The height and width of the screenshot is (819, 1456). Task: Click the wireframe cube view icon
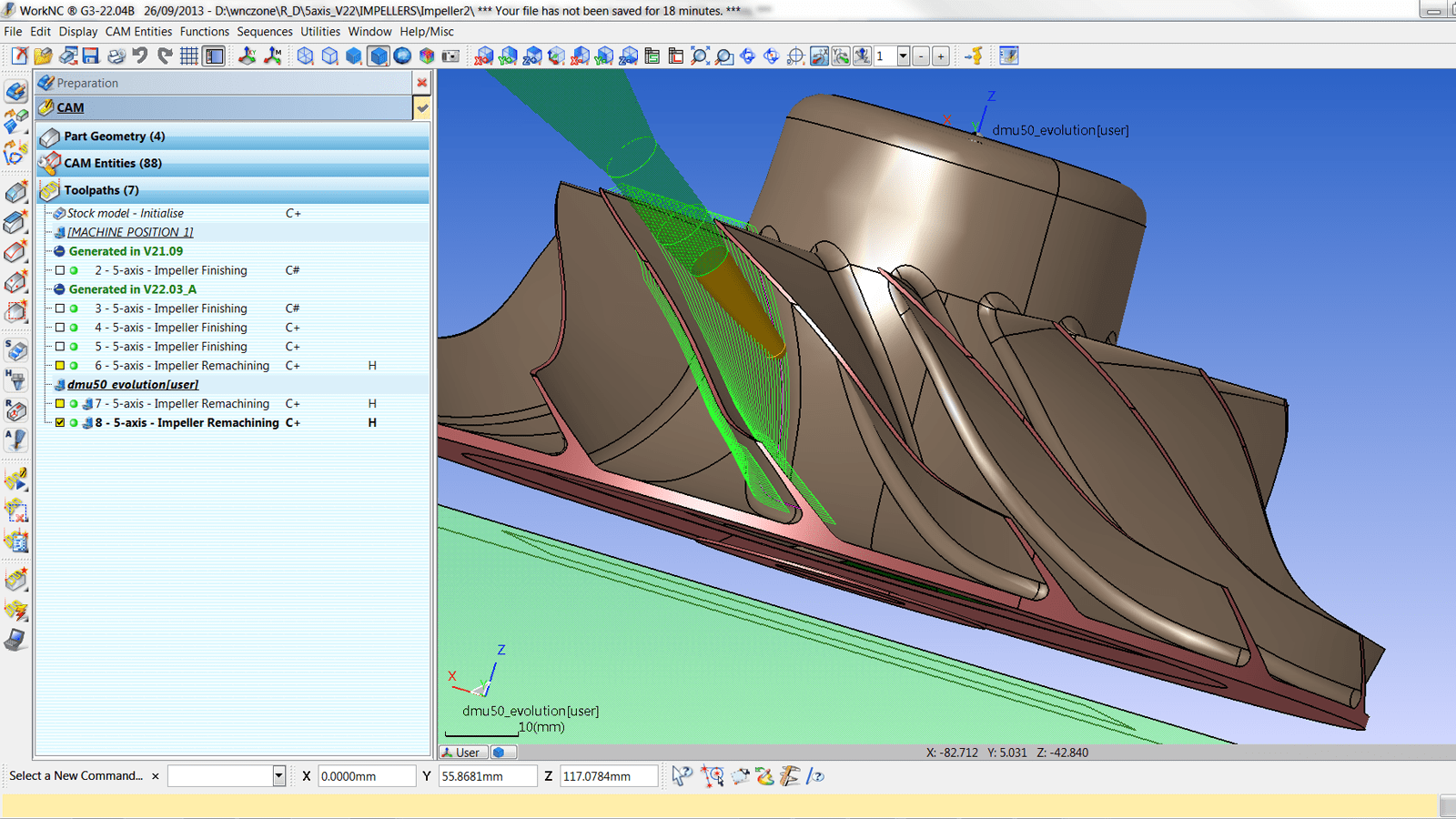pyautogui.click(x=305, y=56)
